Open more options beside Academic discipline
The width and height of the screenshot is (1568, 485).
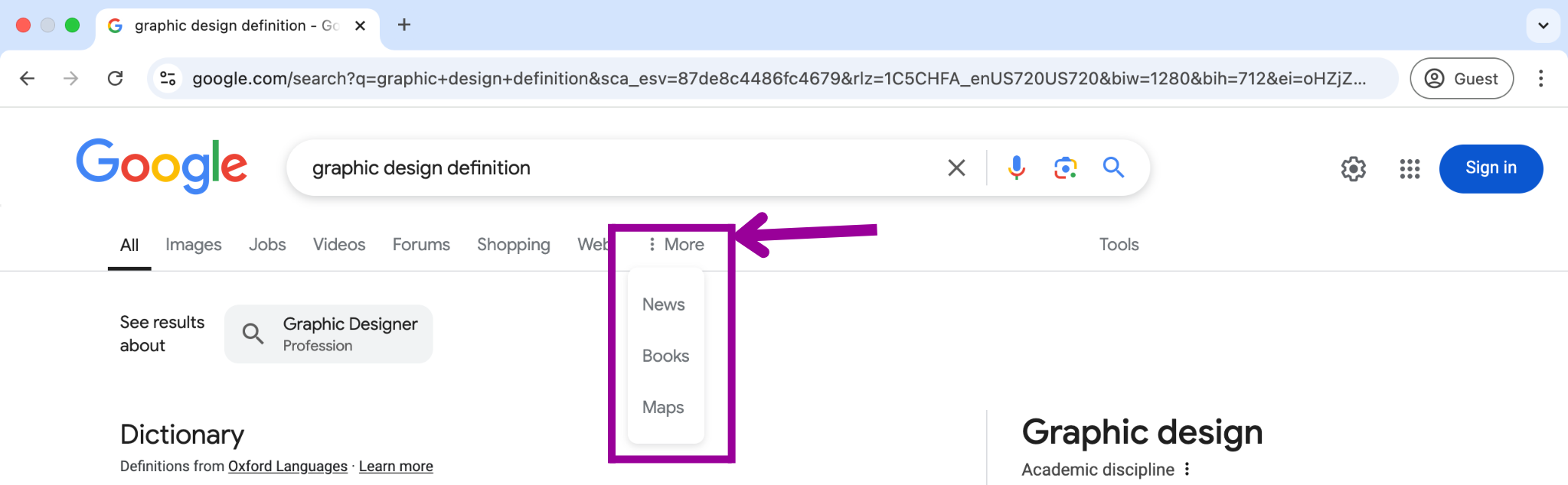click(1187, 469)
